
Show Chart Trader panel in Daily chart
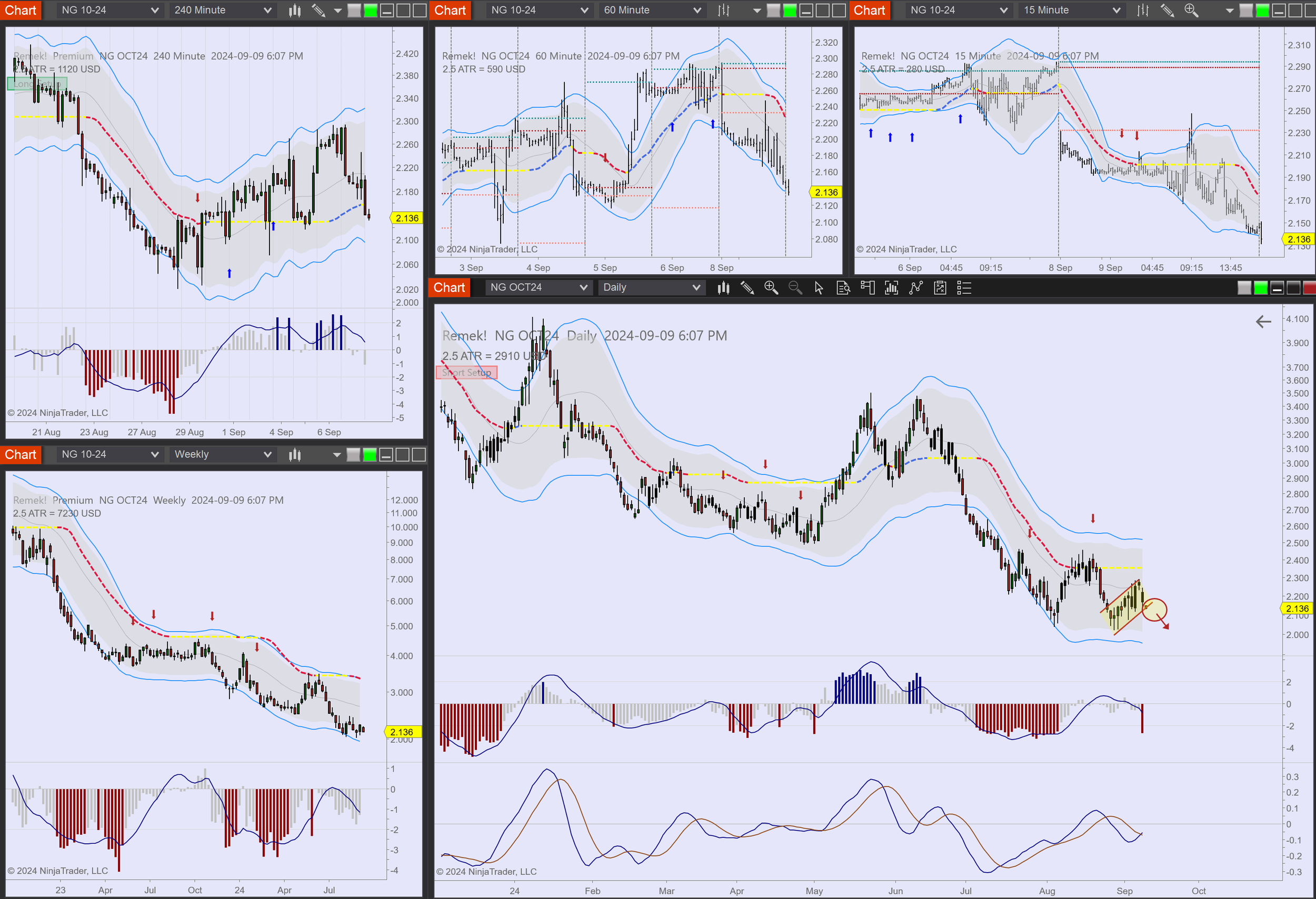pos(867,287)
